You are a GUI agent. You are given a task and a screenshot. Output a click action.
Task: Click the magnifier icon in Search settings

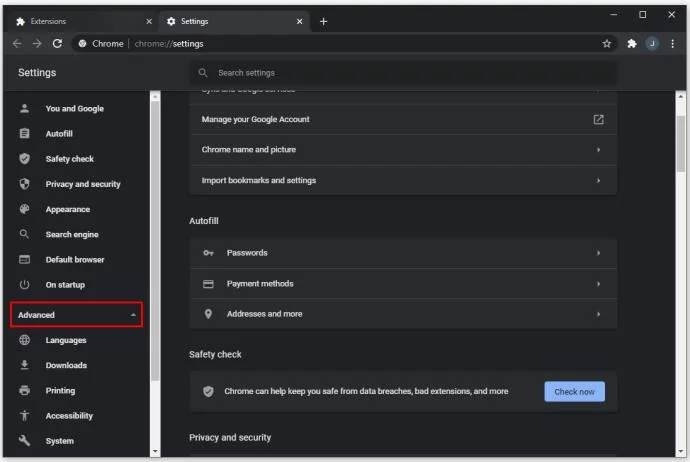tap(203, 73)
